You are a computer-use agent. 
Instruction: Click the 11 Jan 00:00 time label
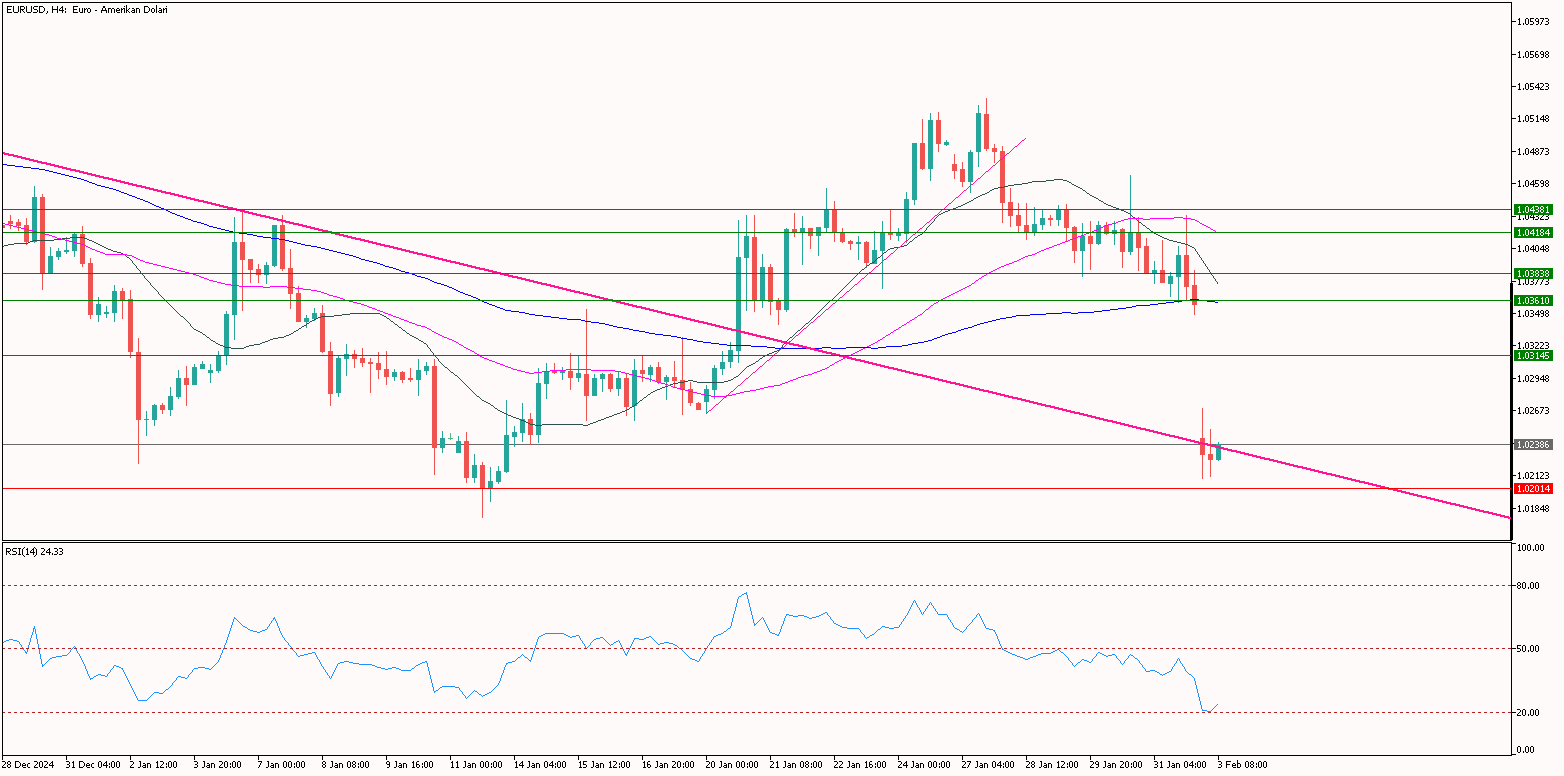(x=476, y=765)
